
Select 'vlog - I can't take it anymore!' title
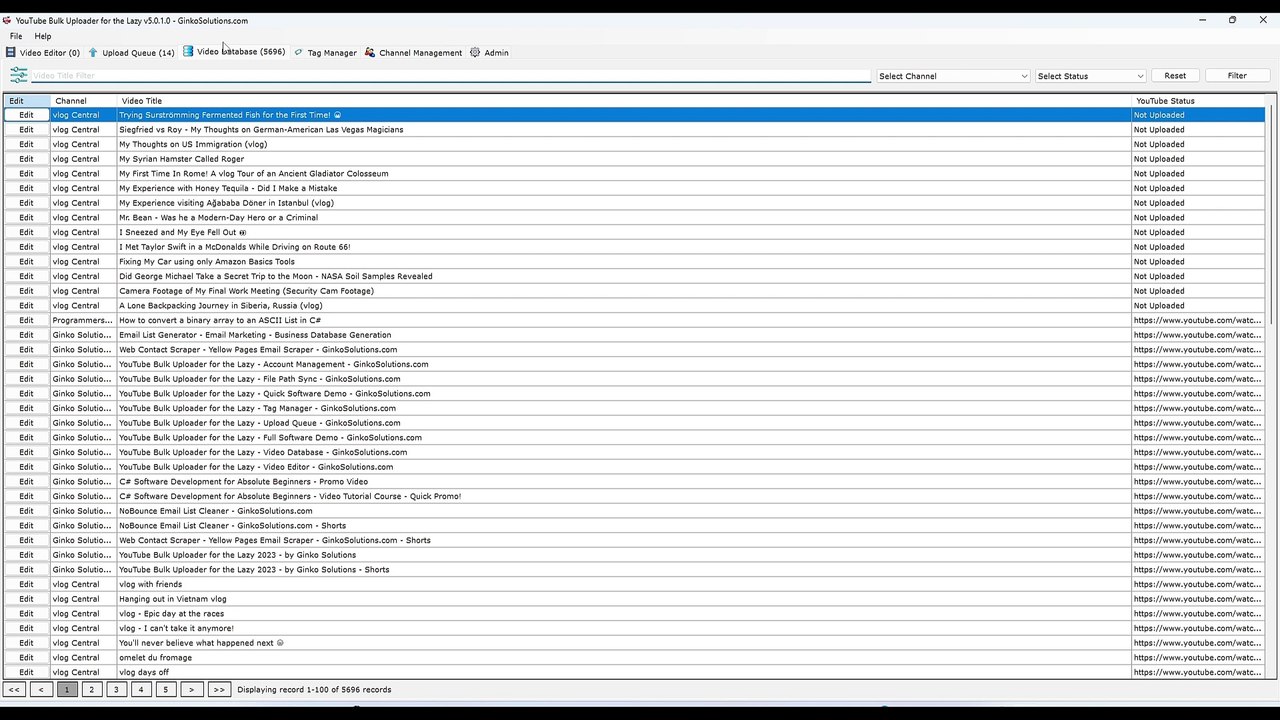click(x=176, y=628)
